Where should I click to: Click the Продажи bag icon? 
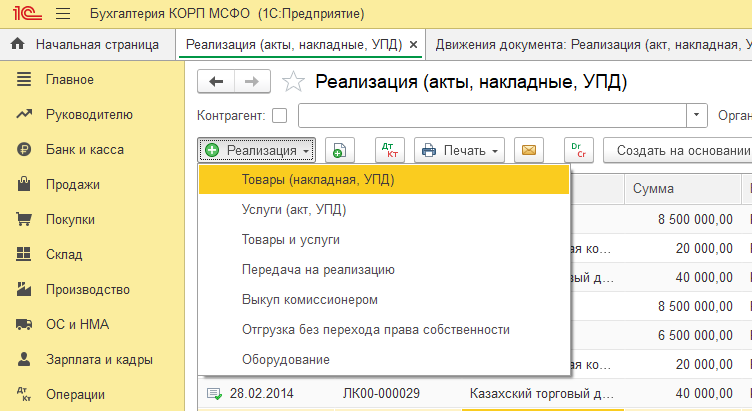(x=24, y=184)
